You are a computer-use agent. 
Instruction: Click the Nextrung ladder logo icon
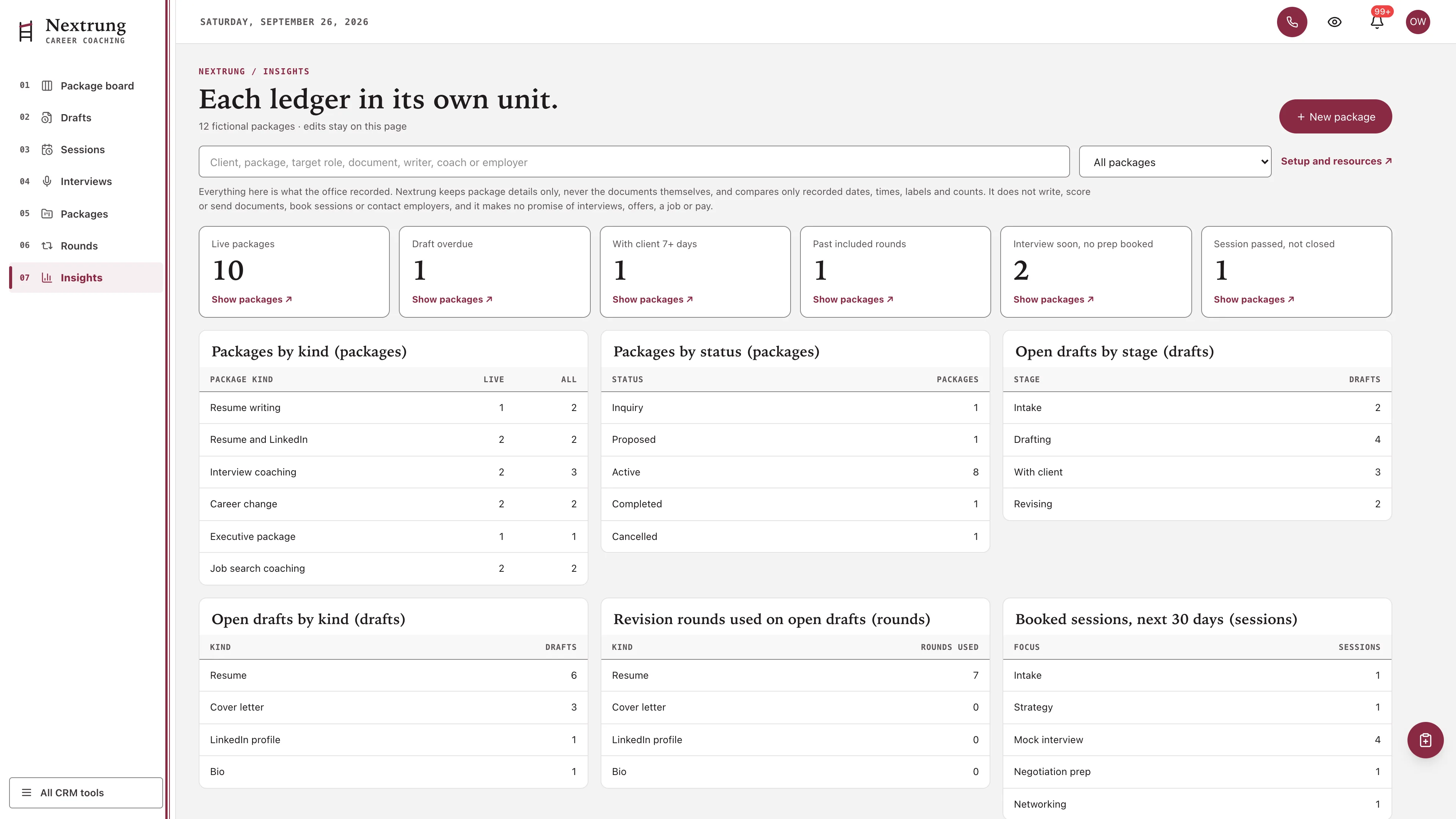pos(26,31)
